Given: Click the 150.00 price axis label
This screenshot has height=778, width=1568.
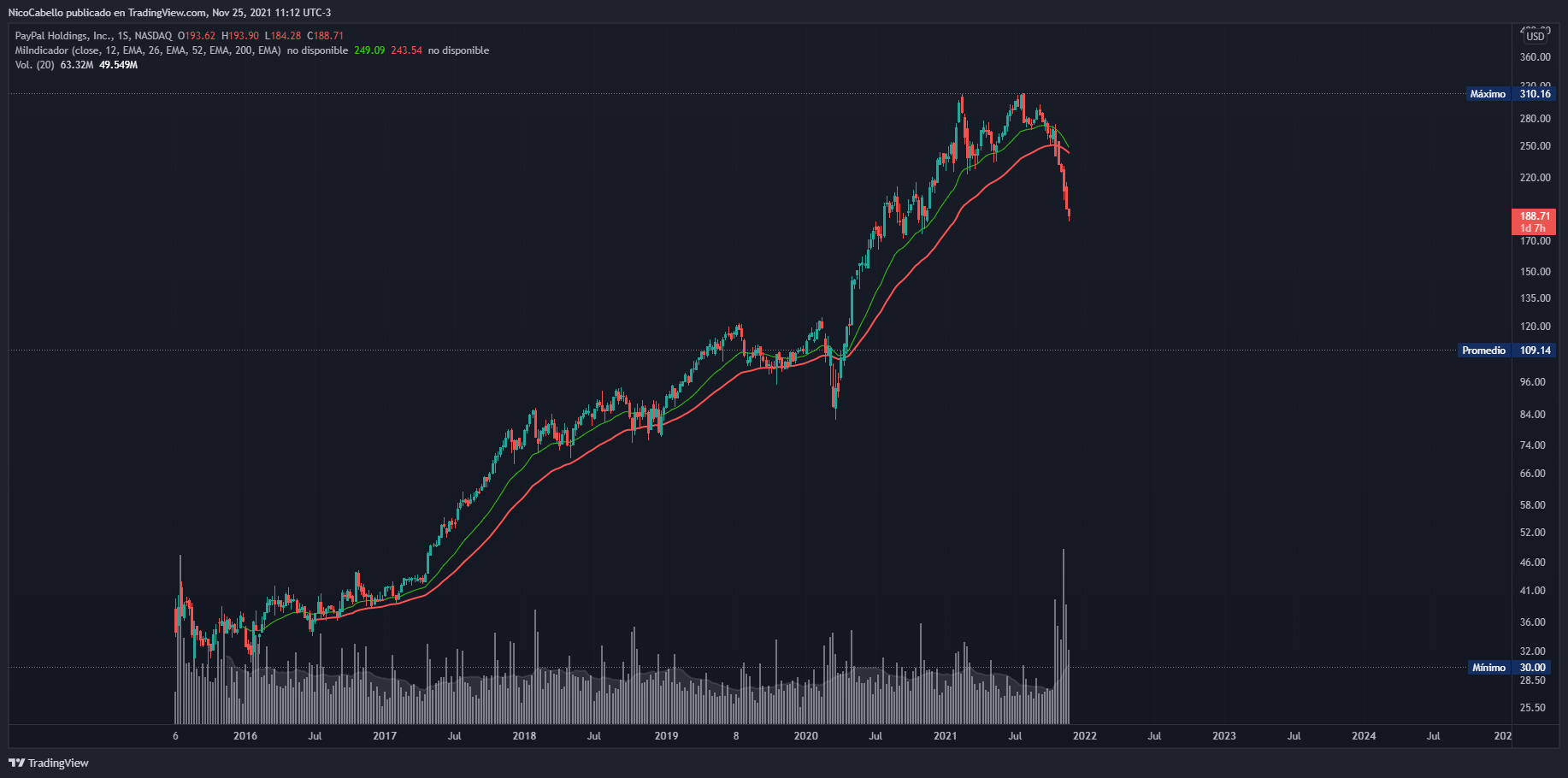Looking at the screenshot, I should 1536,272.
